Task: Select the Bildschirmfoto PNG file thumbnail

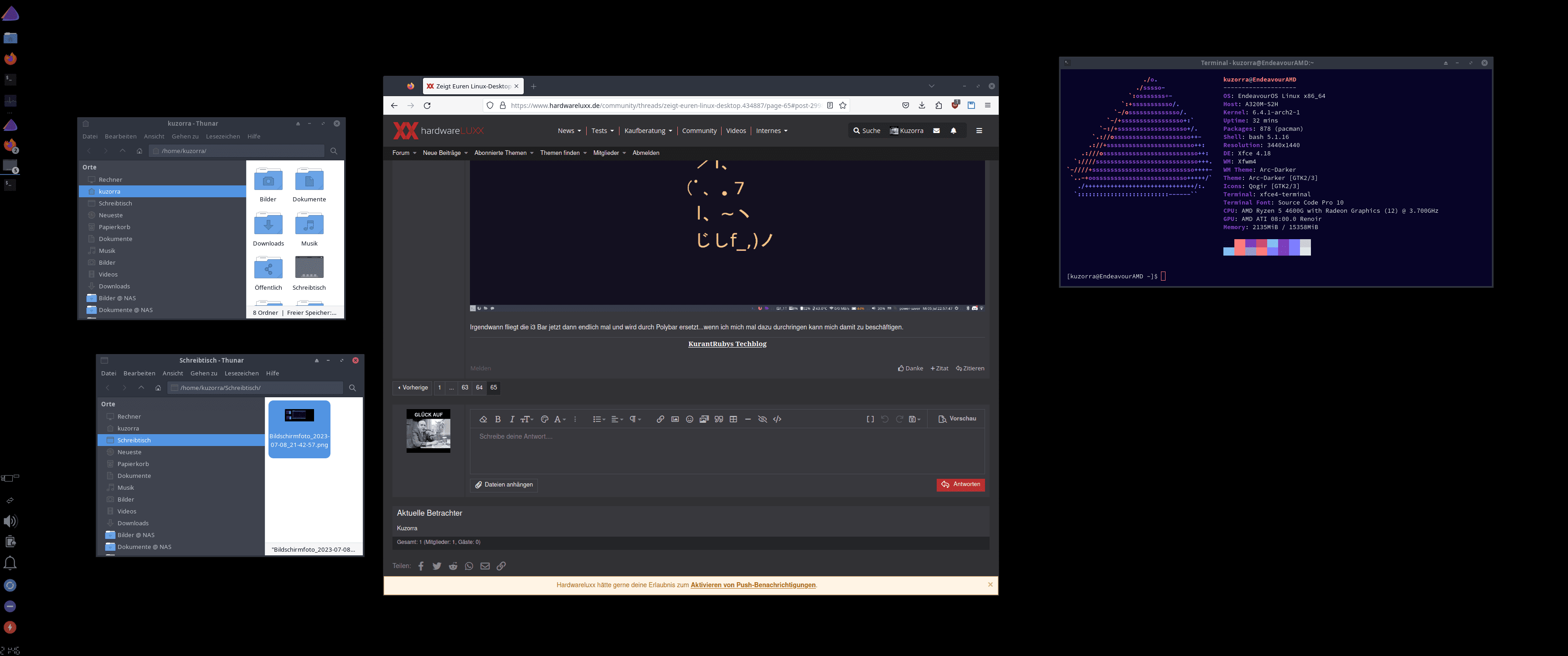Action: point(299,428)
